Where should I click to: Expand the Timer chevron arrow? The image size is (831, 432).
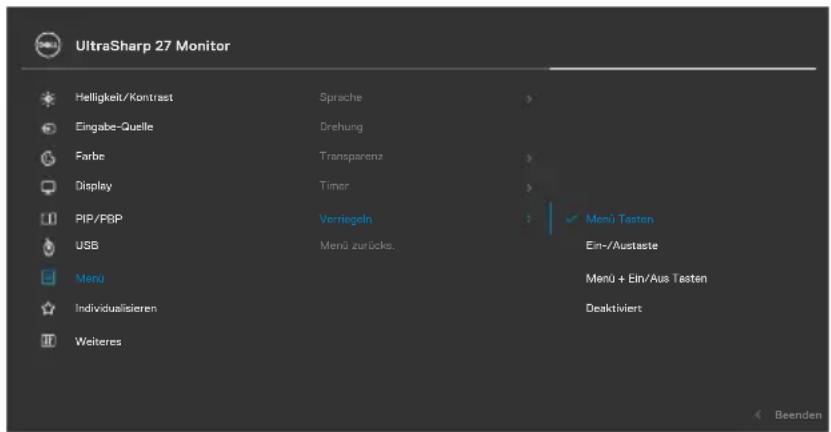528,188
